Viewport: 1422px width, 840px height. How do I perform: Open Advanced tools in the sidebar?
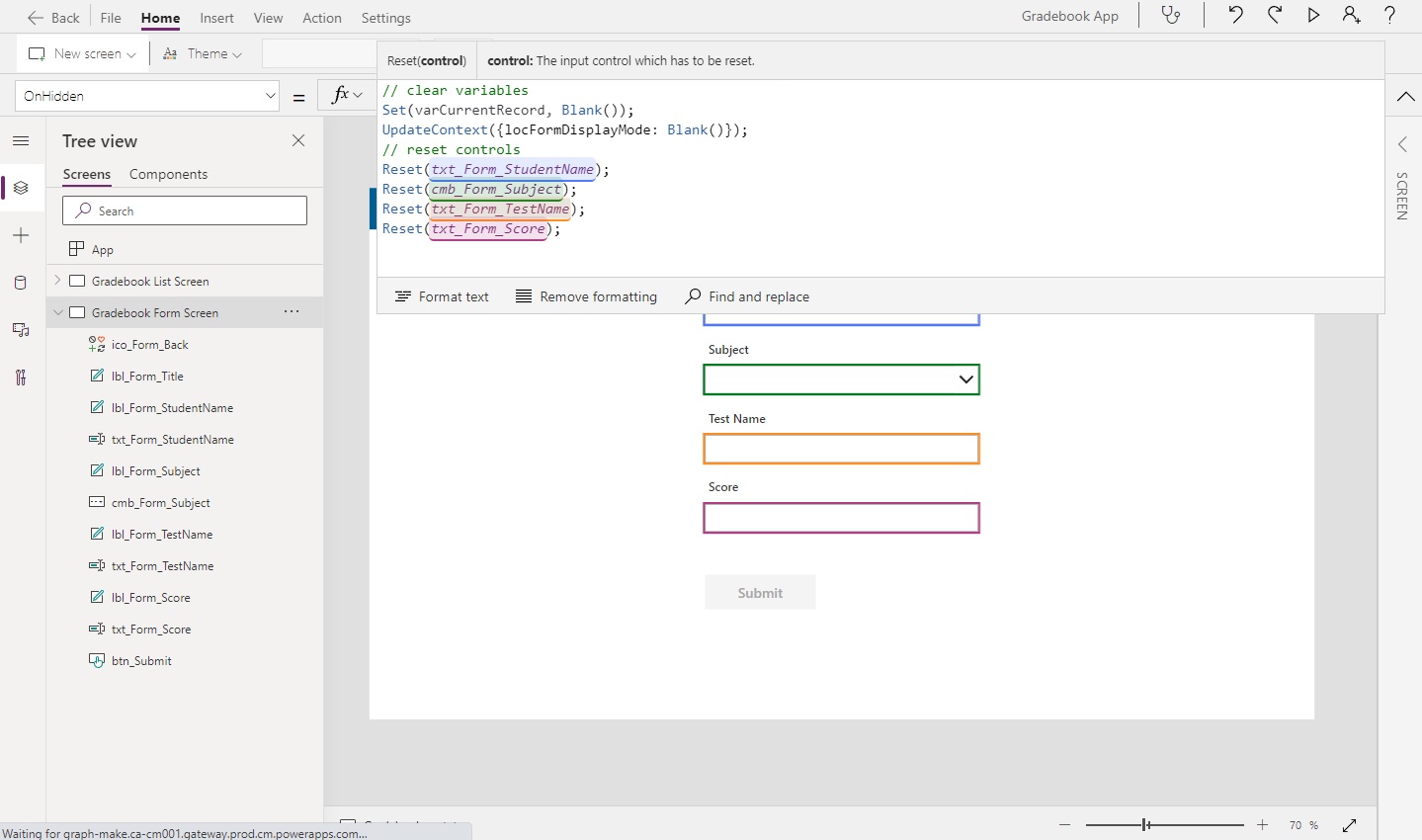click(21, 378)
